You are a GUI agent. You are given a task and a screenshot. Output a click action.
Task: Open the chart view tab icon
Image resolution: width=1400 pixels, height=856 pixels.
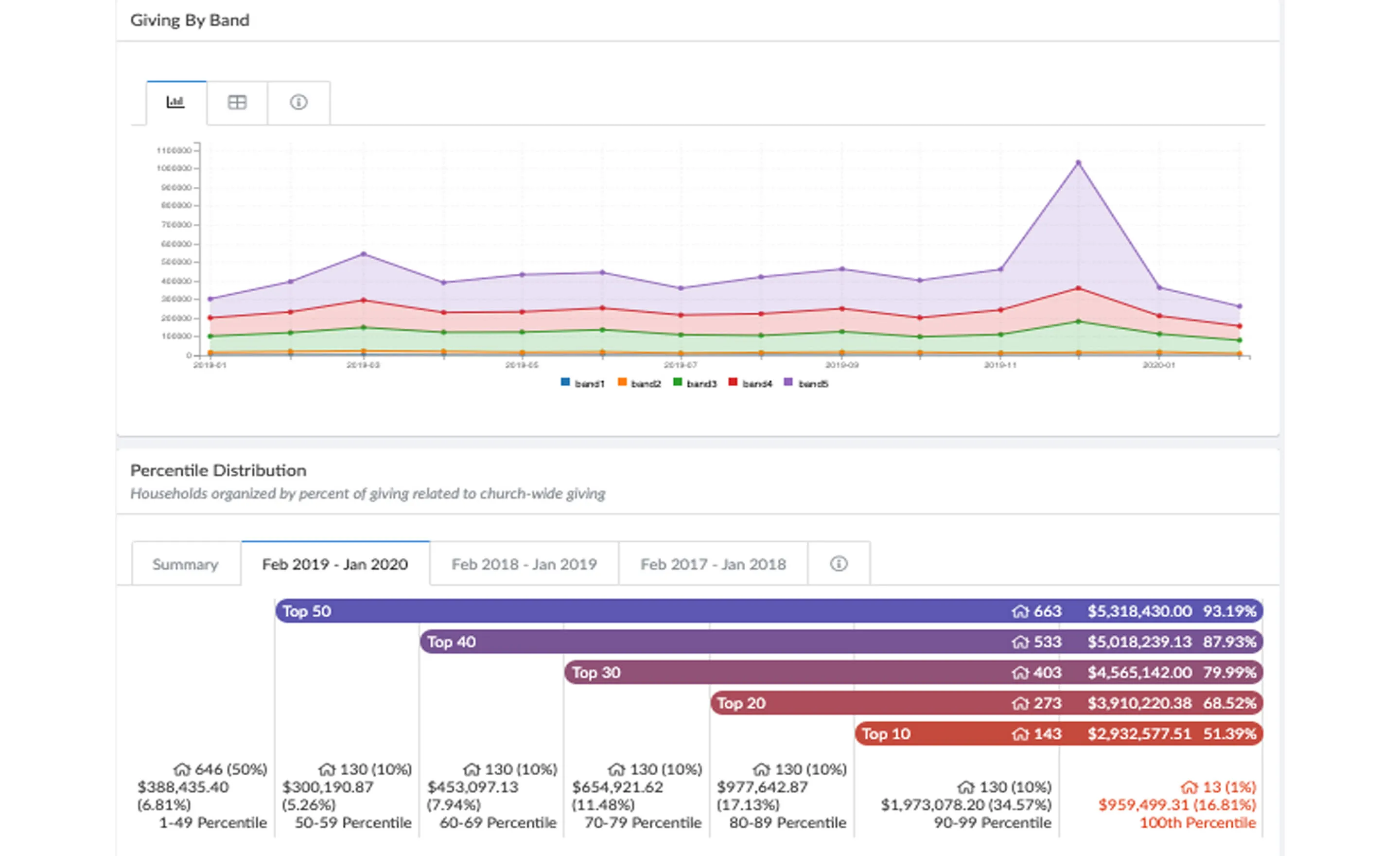pyautogui.click(x=175, y=102)
